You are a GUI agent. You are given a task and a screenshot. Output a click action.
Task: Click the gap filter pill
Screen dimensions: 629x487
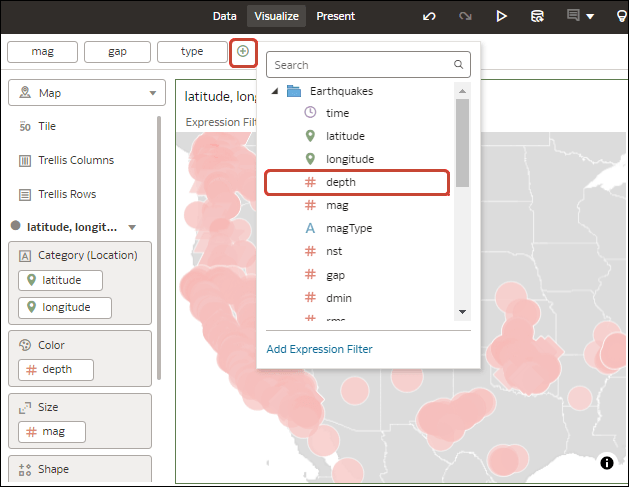117,52
